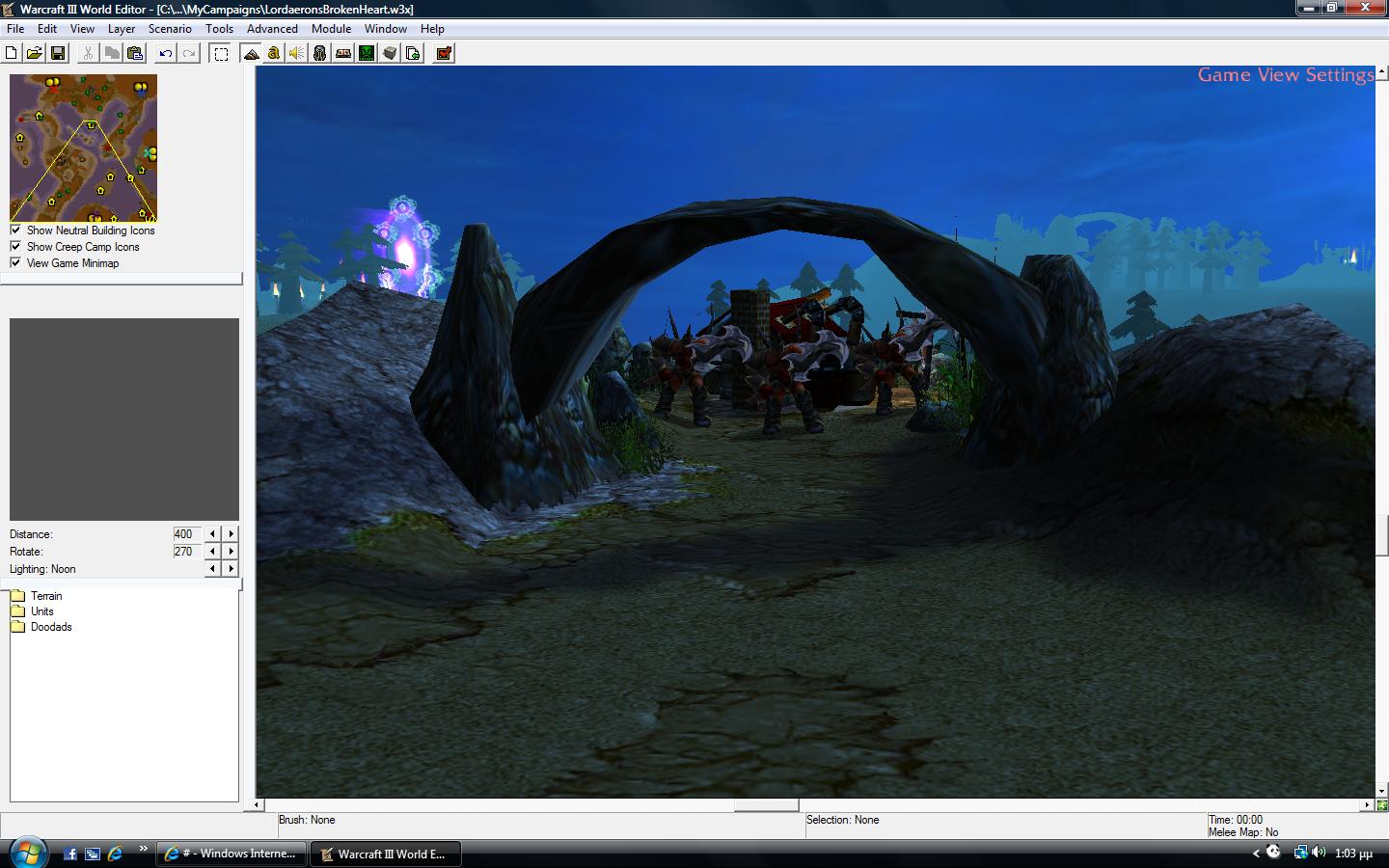Image resolution: width=1389 pixels, height=868 pixels.
Task: Open the Sound Editor module
Action: tap(297, 53)
